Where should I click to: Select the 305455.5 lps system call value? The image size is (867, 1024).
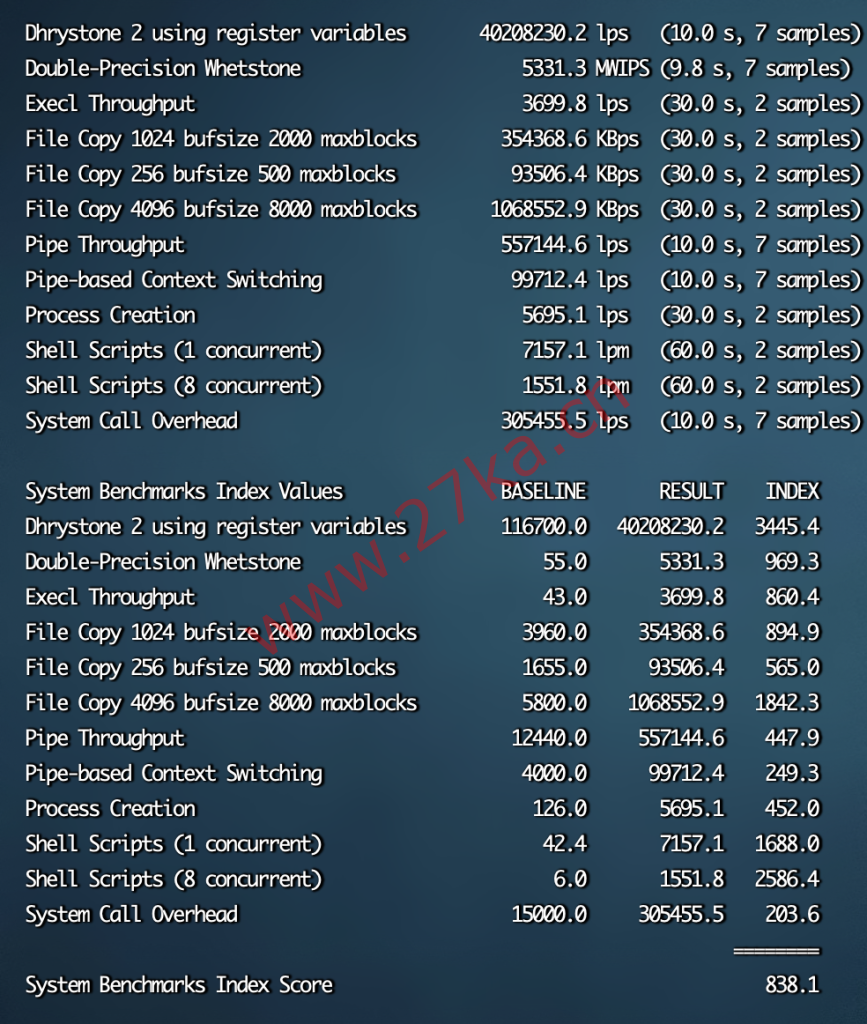565,421
